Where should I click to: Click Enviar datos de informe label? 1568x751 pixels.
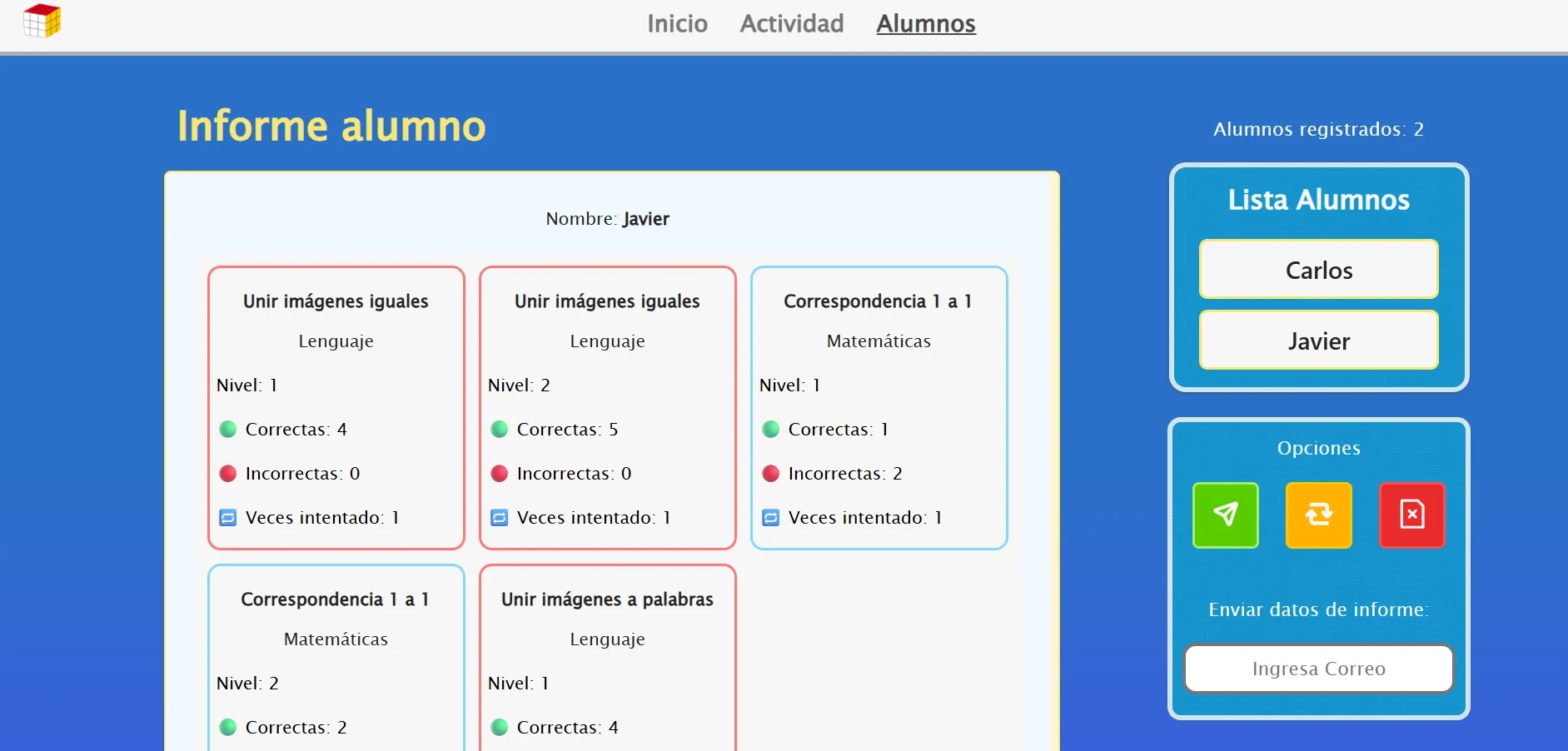(1318, 609)
